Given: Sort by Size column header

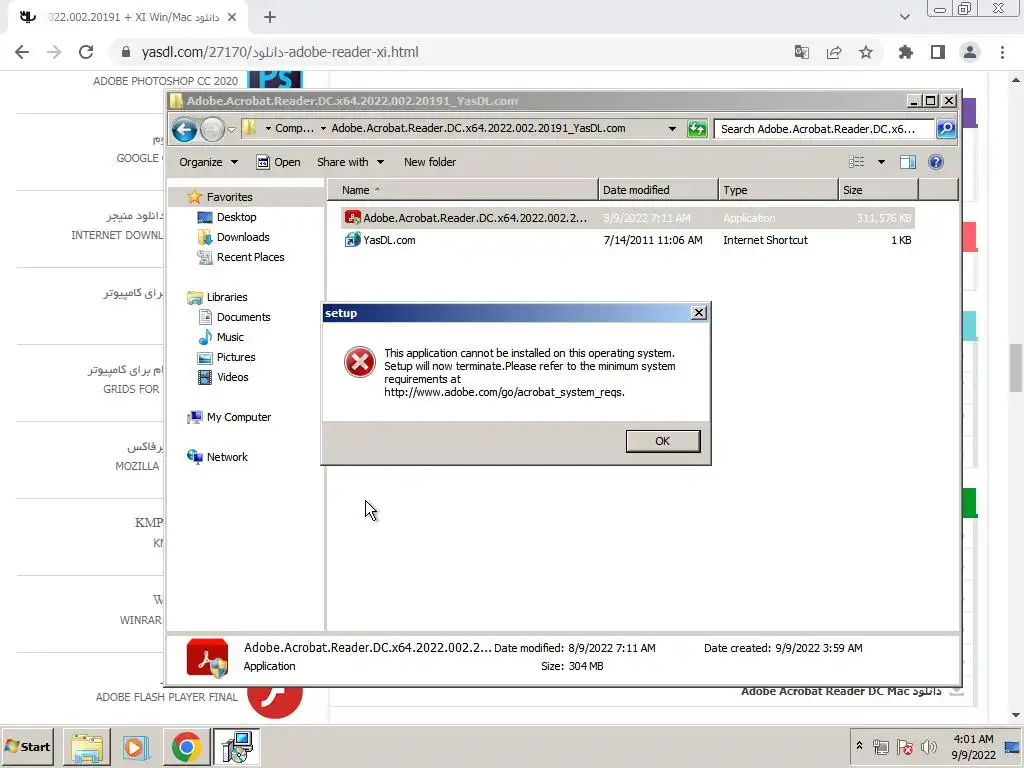Looking at the screenshot, I should tap(878, 190).
